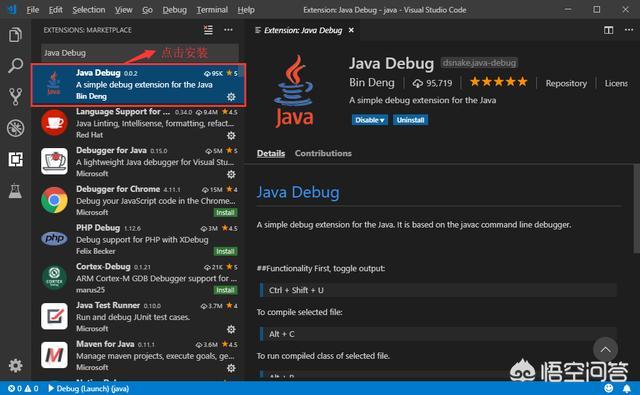This screenshot has width=640, height=395.
Task: Click Debugger for Java gear icon
Action: 231,174
